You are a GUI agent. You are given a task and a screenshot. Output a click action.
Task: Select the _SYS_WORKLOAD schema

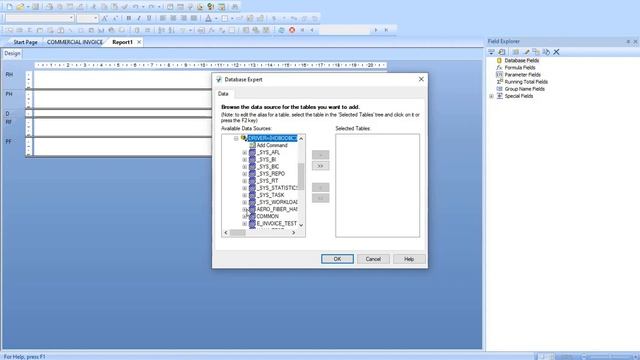pos(277,202)
